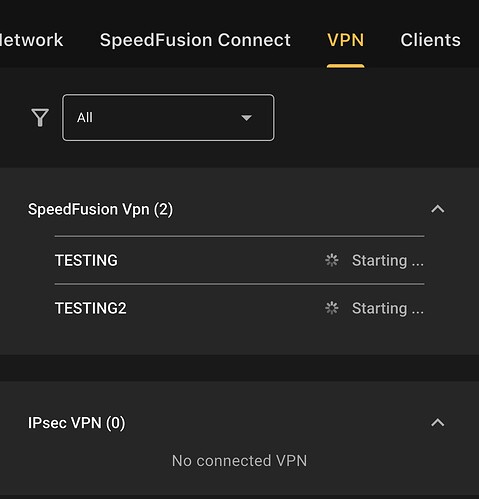Open the Clients tab
The width and height of the screenshot is (479, 499).
point(431,40)
